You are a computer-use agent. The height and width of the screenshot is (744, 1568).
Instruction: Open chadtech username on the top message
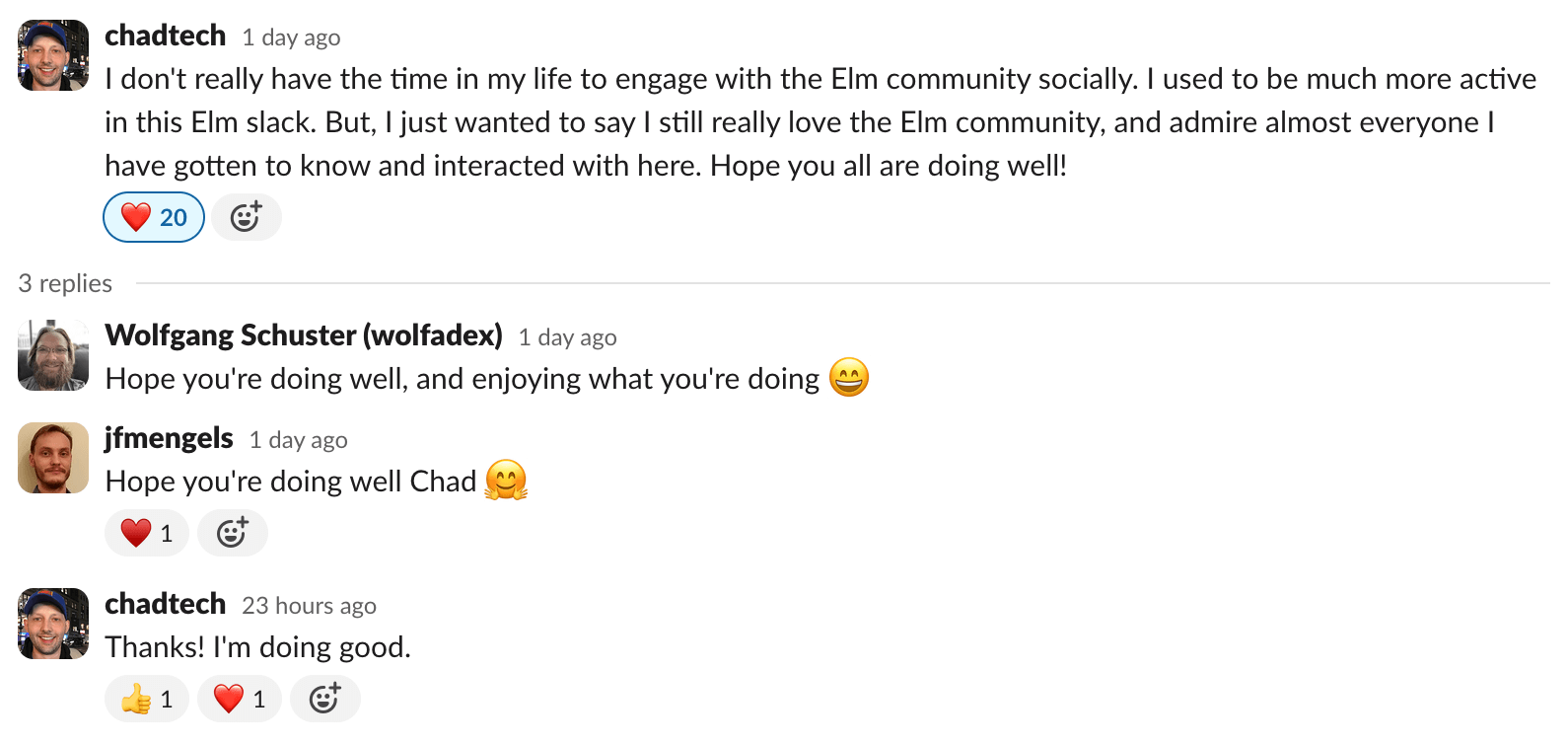coord(166,36)
